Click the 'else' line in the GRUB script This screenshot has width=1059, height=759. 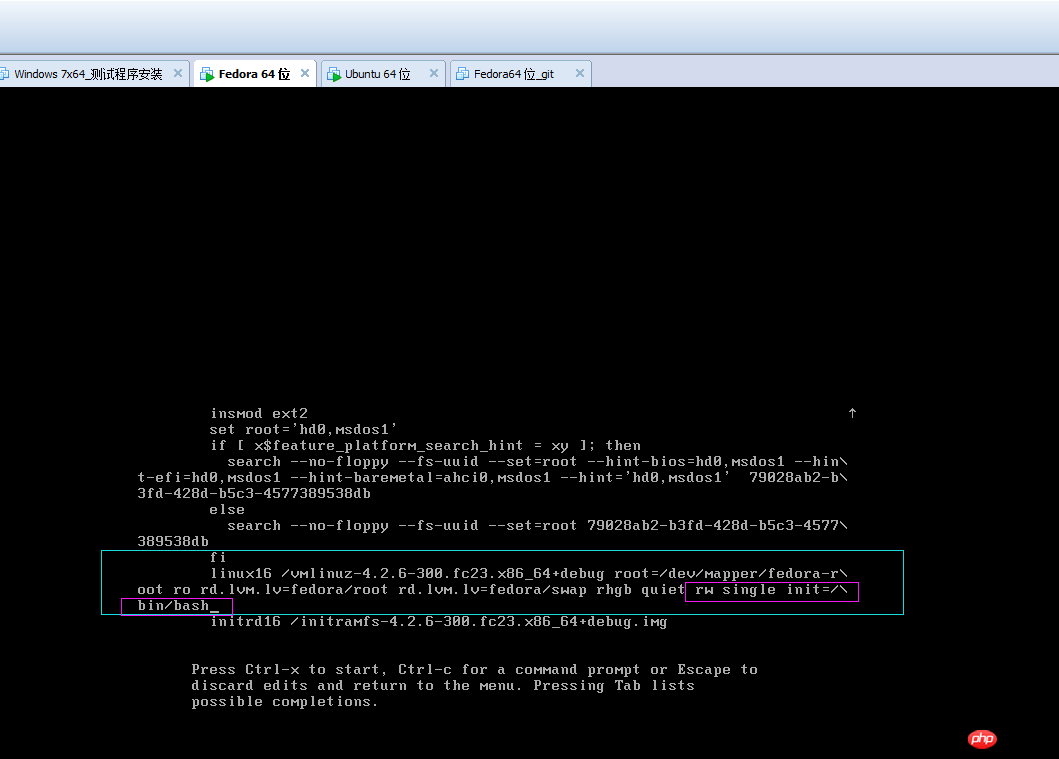tap(227, 510)
